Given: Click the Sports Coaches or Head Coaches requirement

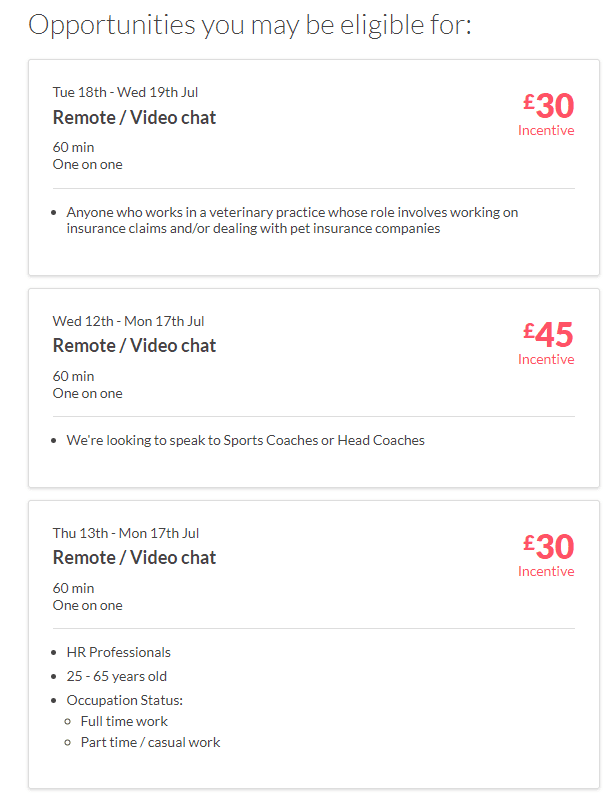Looking at the screenshot, I should (x=245, y=440).
